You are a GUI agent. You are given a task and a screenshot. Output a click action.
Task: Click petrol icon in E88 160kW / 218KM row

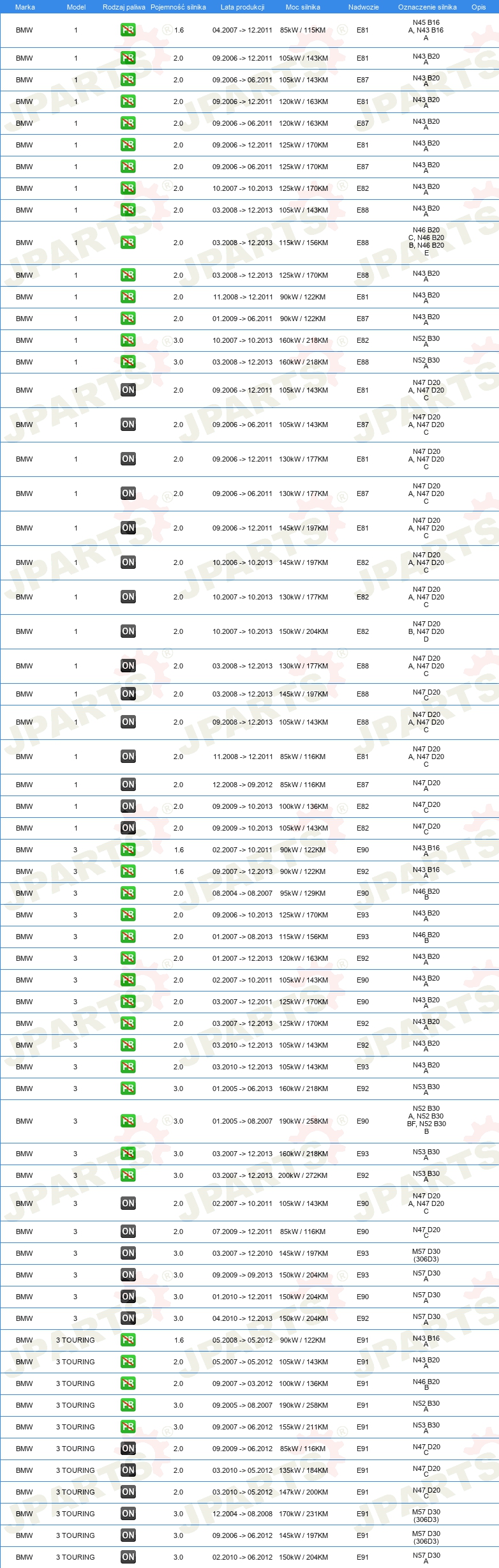128,362
